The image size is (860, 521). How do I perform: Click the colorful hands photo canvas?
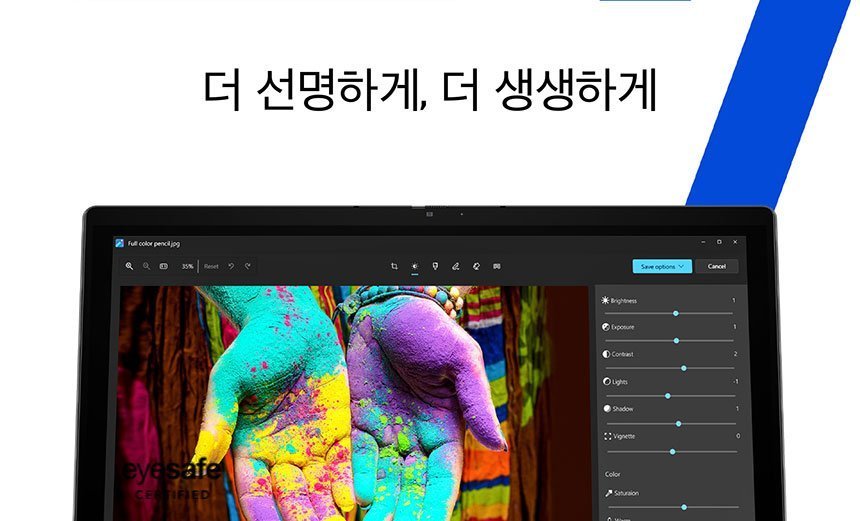pos(354,403)
